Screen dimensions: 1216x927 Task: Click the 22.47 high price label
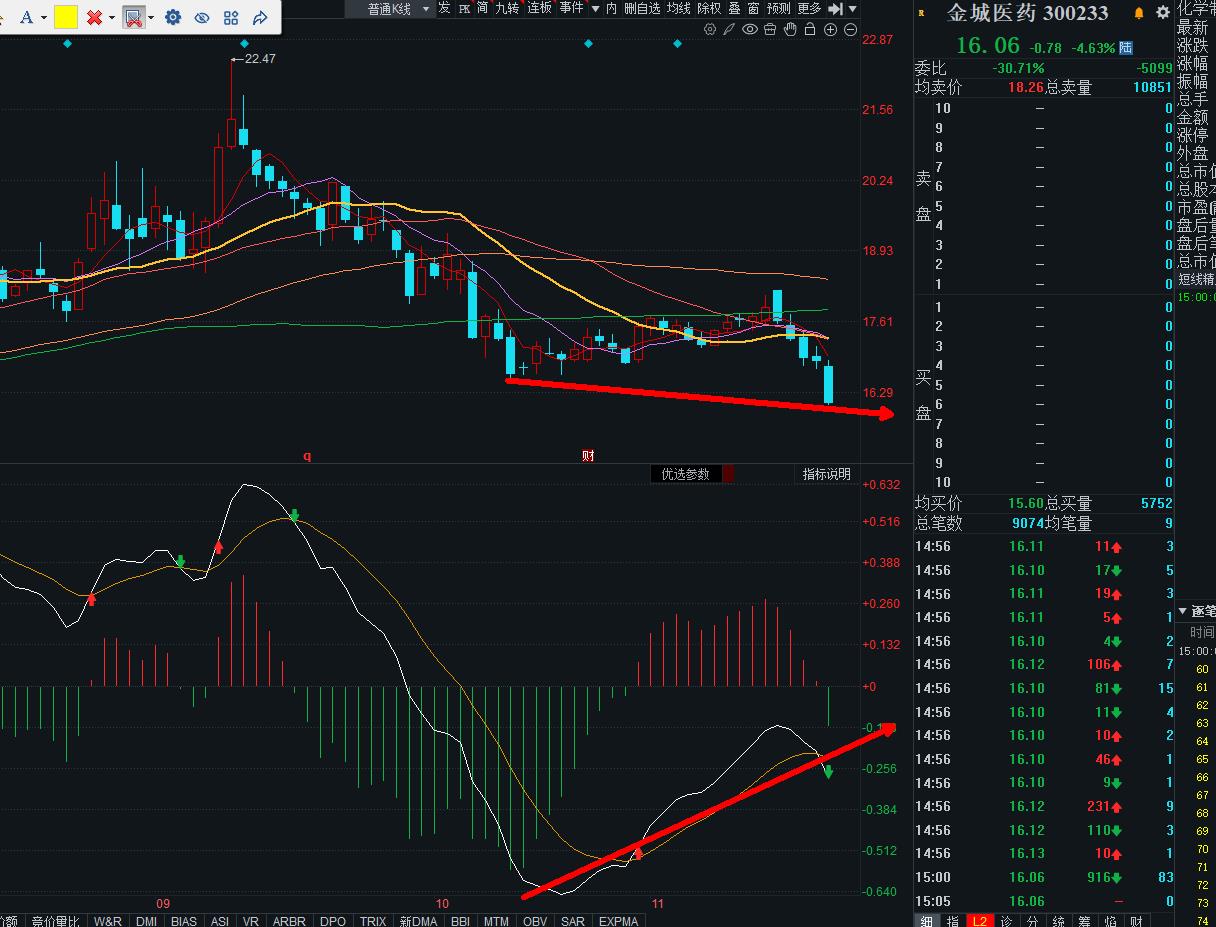[259, 59]
